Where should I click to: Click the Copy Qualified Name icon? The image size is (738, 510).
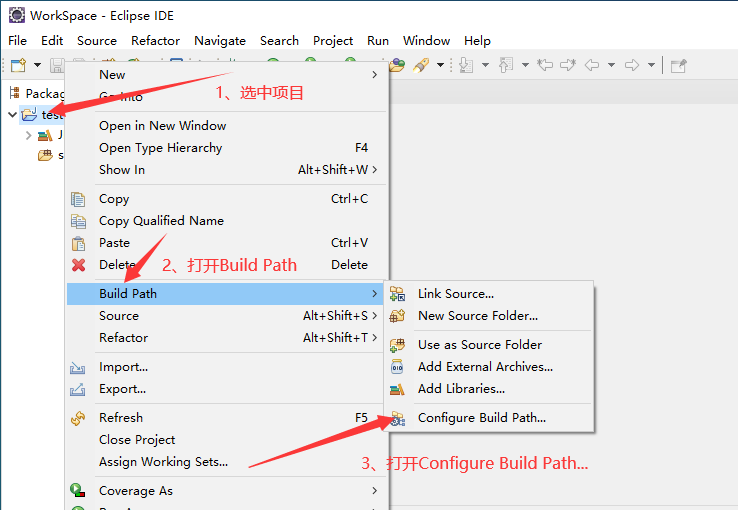tap(78, 221)
